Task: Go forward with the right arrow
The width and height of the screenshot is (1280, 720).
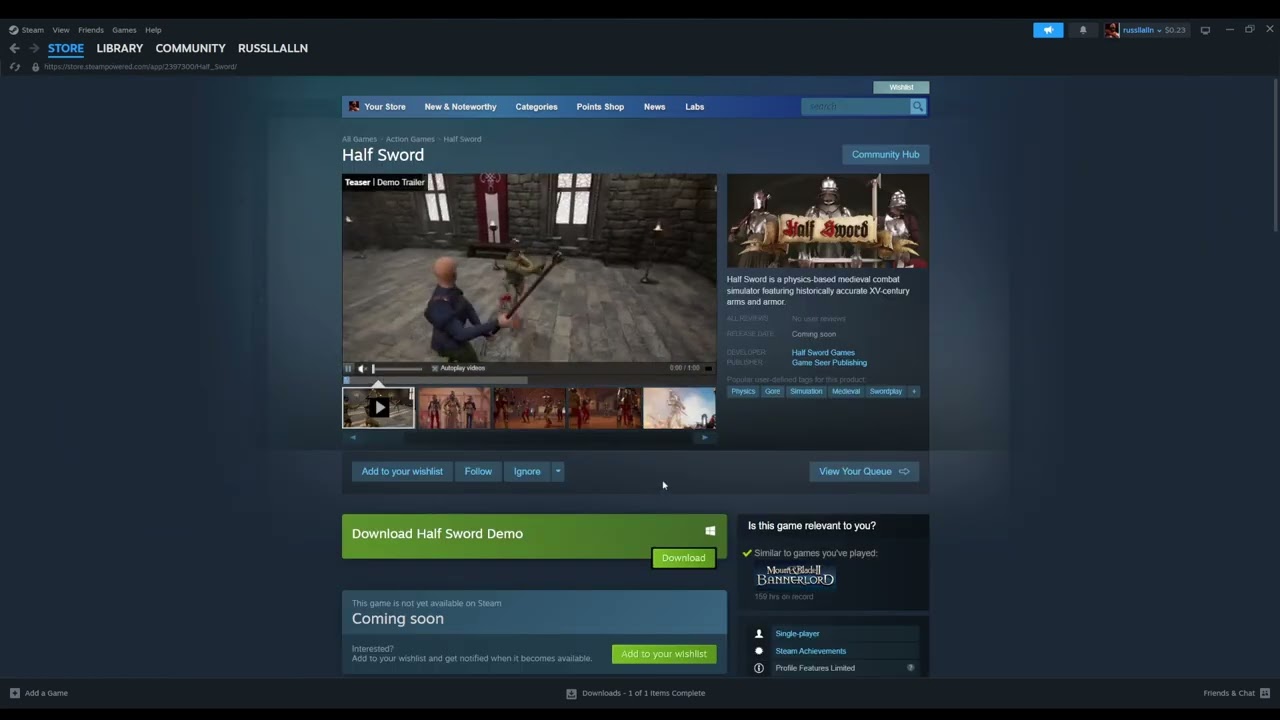Action: (x=33, y=48)
